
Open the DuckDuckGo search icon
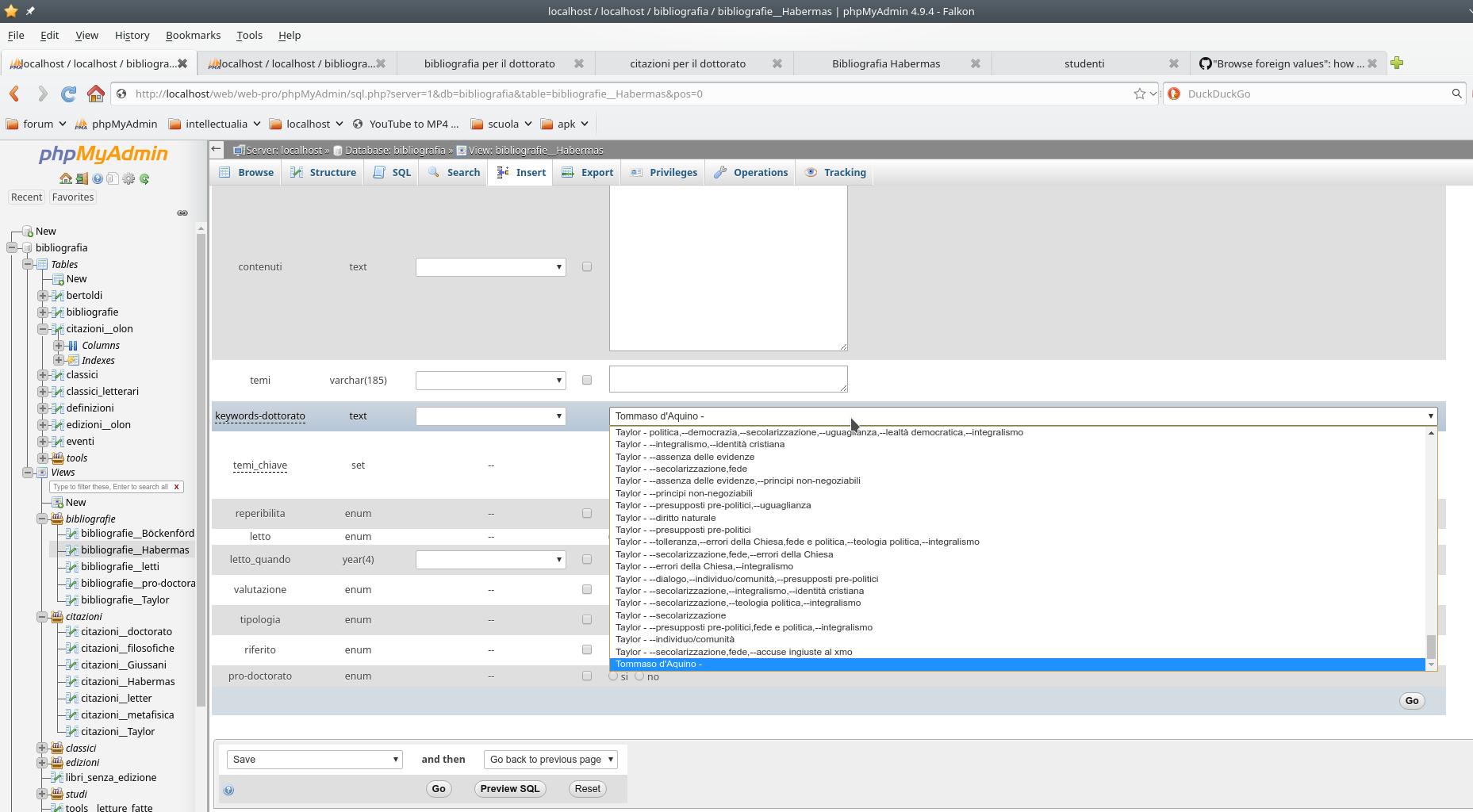(1174, 94)
